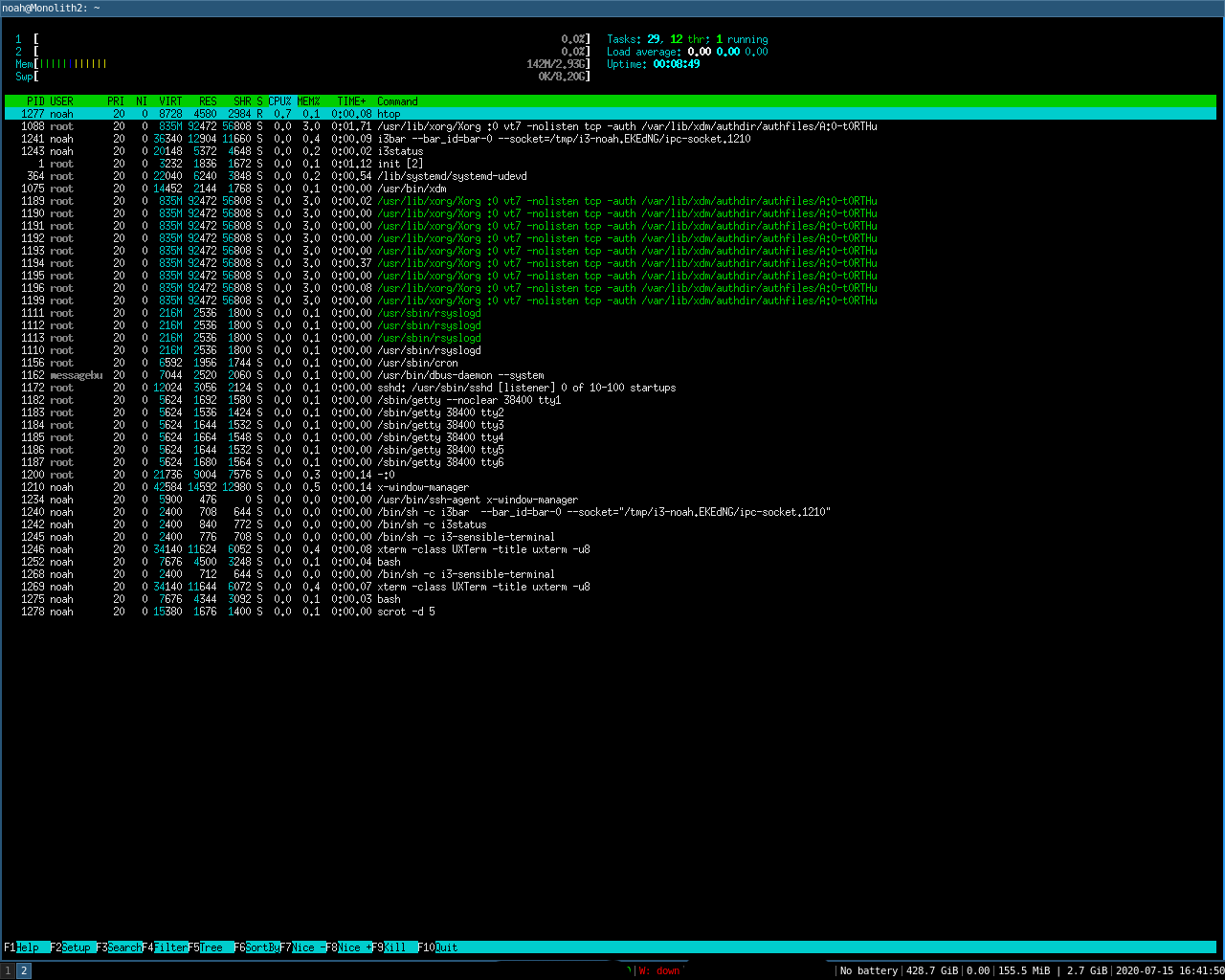Click the 'No battery' status entry
The height and width of the screenshot is (980, 1225).
[x=868, y=970]
